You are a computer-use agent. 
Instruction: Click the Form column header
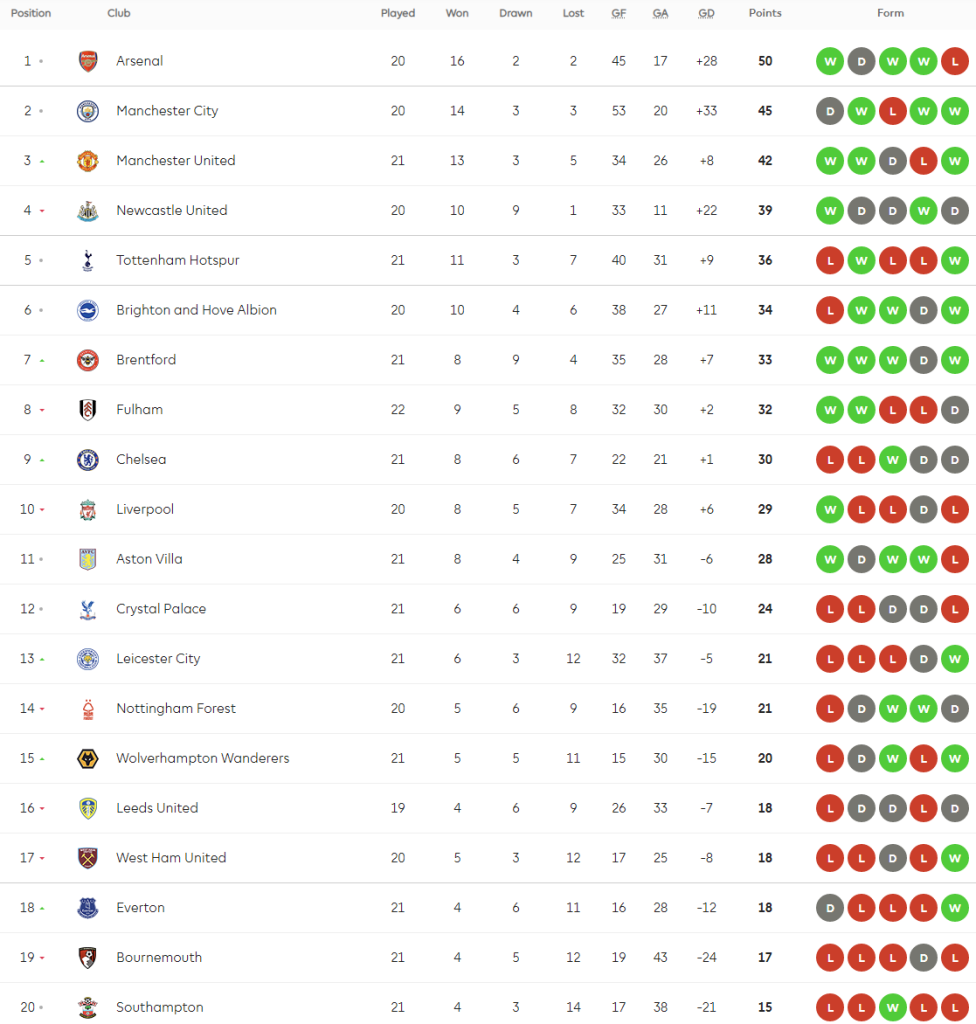[890, 13]
